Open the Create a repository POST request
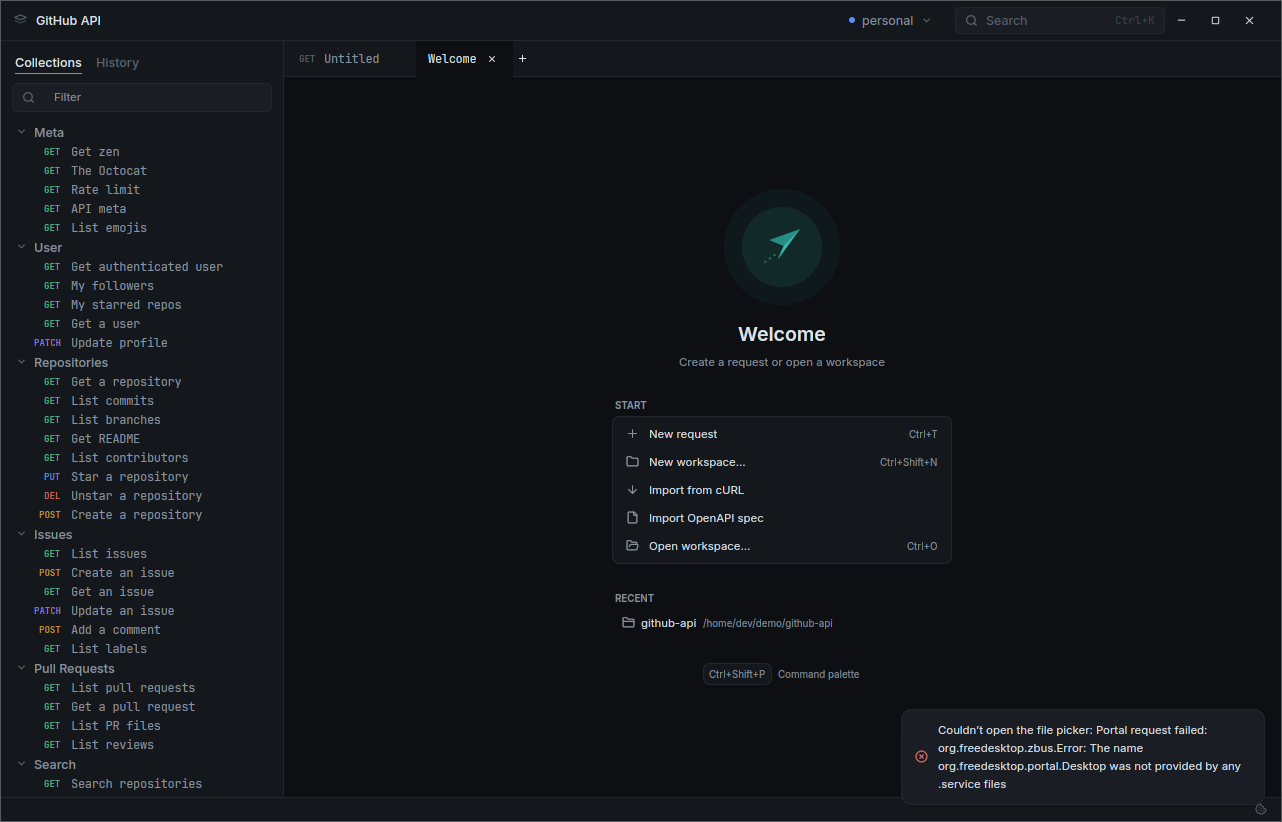1282x822 pixels. tap(142, 515)
